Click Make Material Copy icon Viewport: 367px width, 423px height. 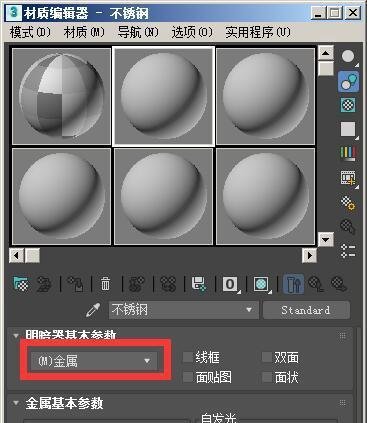pos(137,284)
